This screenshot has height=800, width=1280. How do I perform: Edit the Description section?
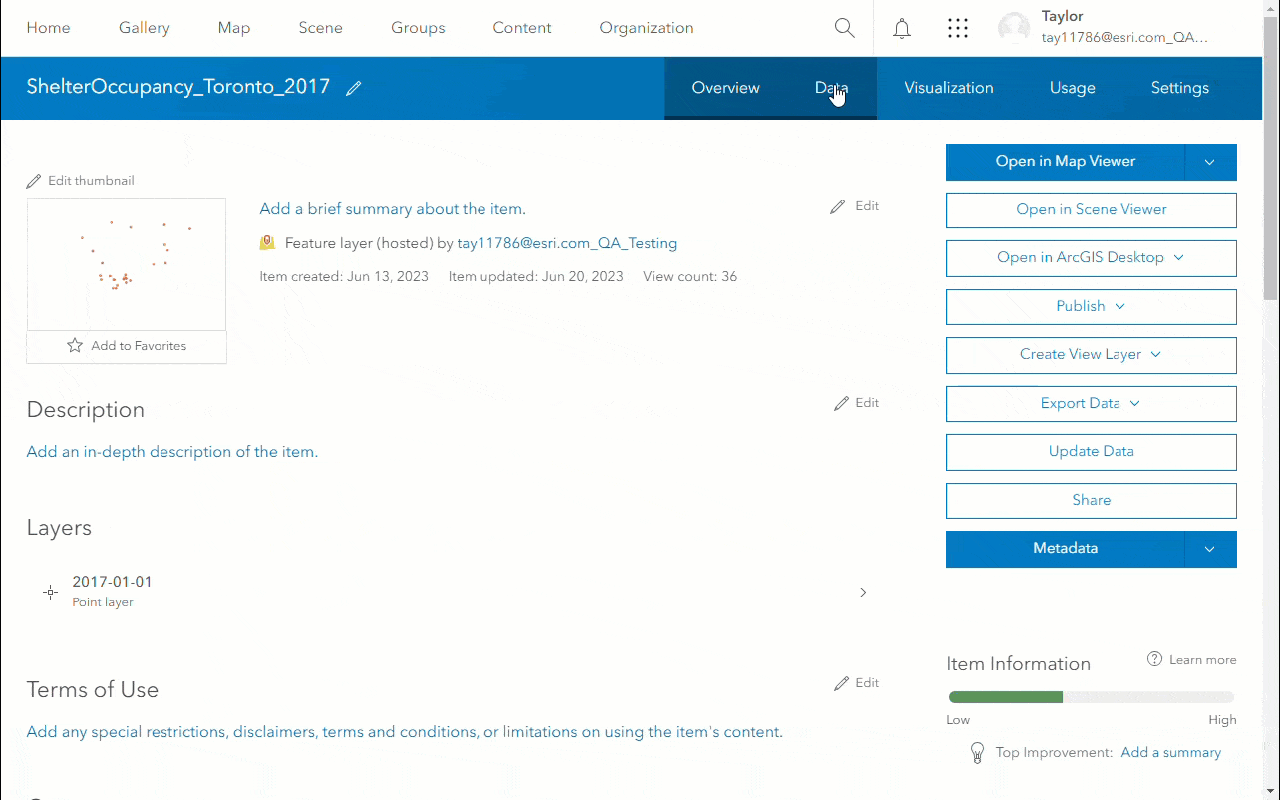857,403
